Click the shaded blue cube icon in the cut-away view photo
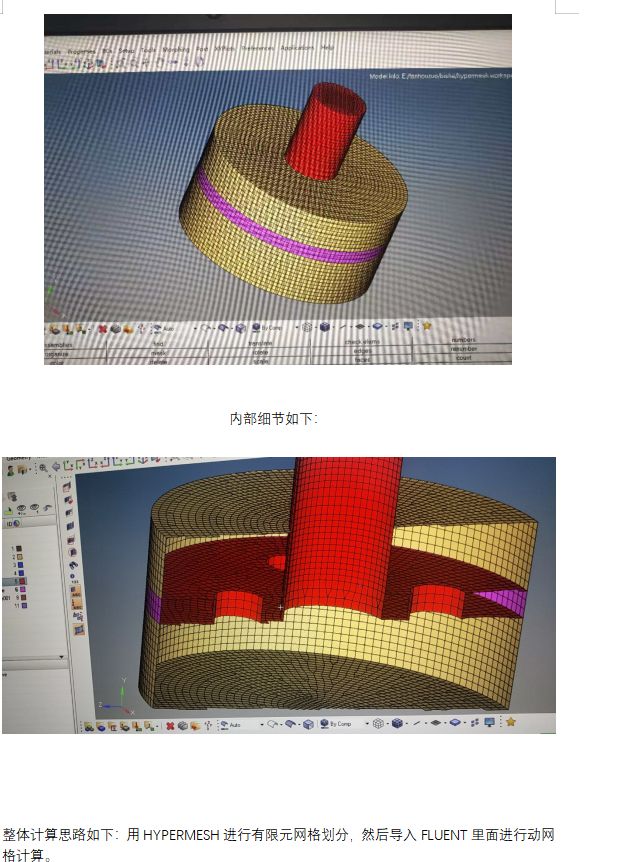This screenshot has width=632, height=862. click(397, 723)
